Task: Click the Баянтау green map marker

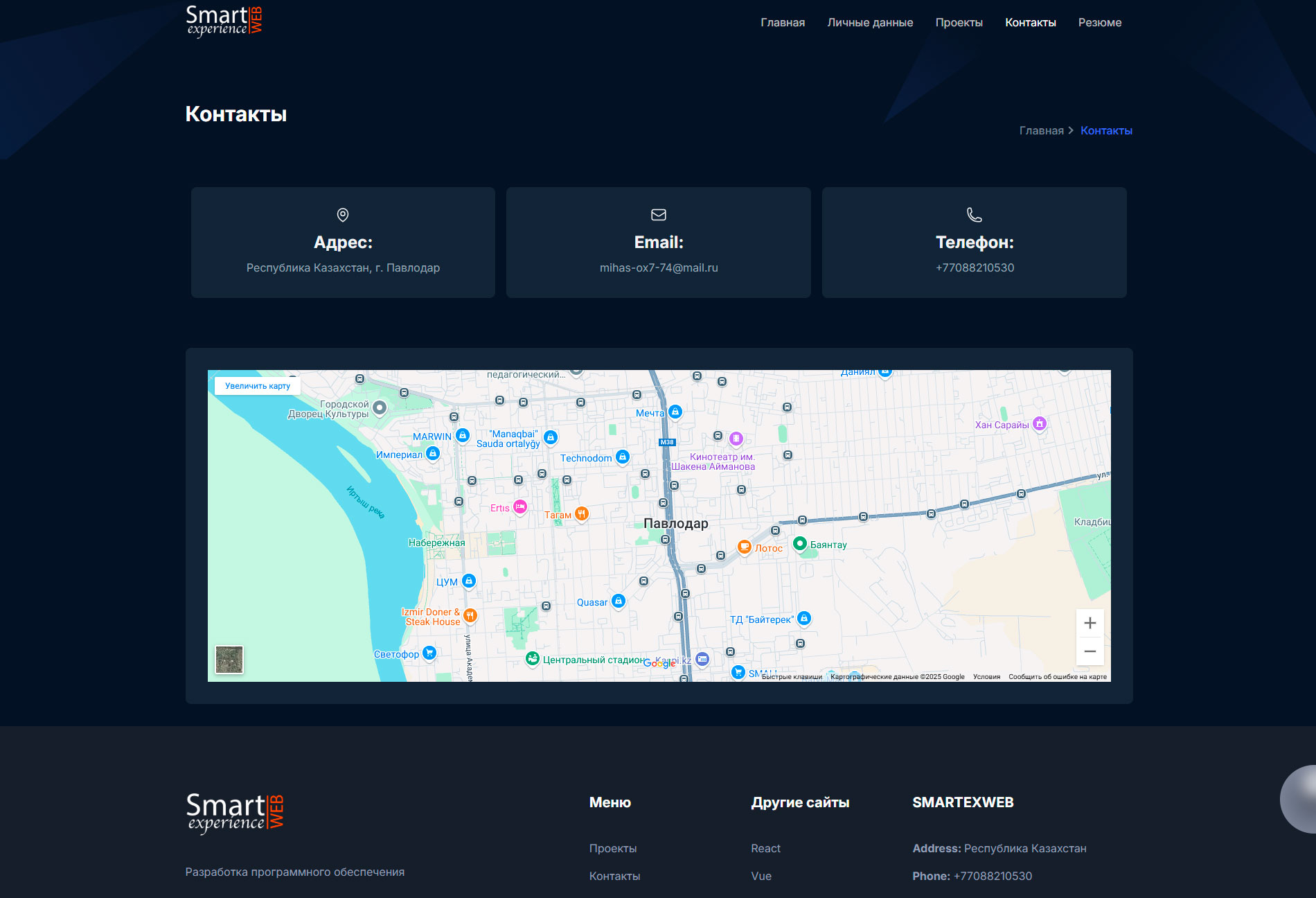Action: [800, 543]
